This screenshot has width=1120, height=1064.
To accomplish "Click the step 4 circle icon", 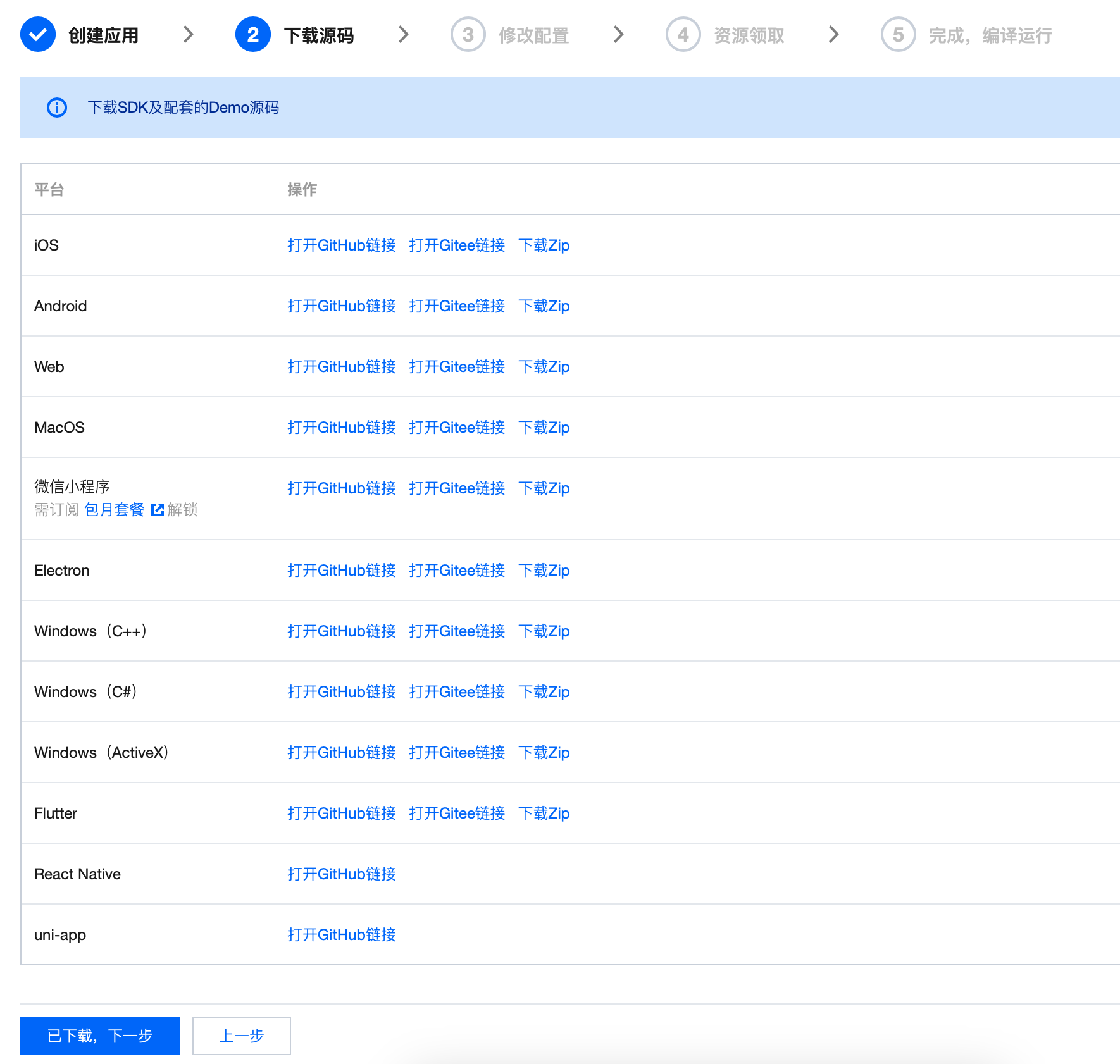I will click(683, 34).
